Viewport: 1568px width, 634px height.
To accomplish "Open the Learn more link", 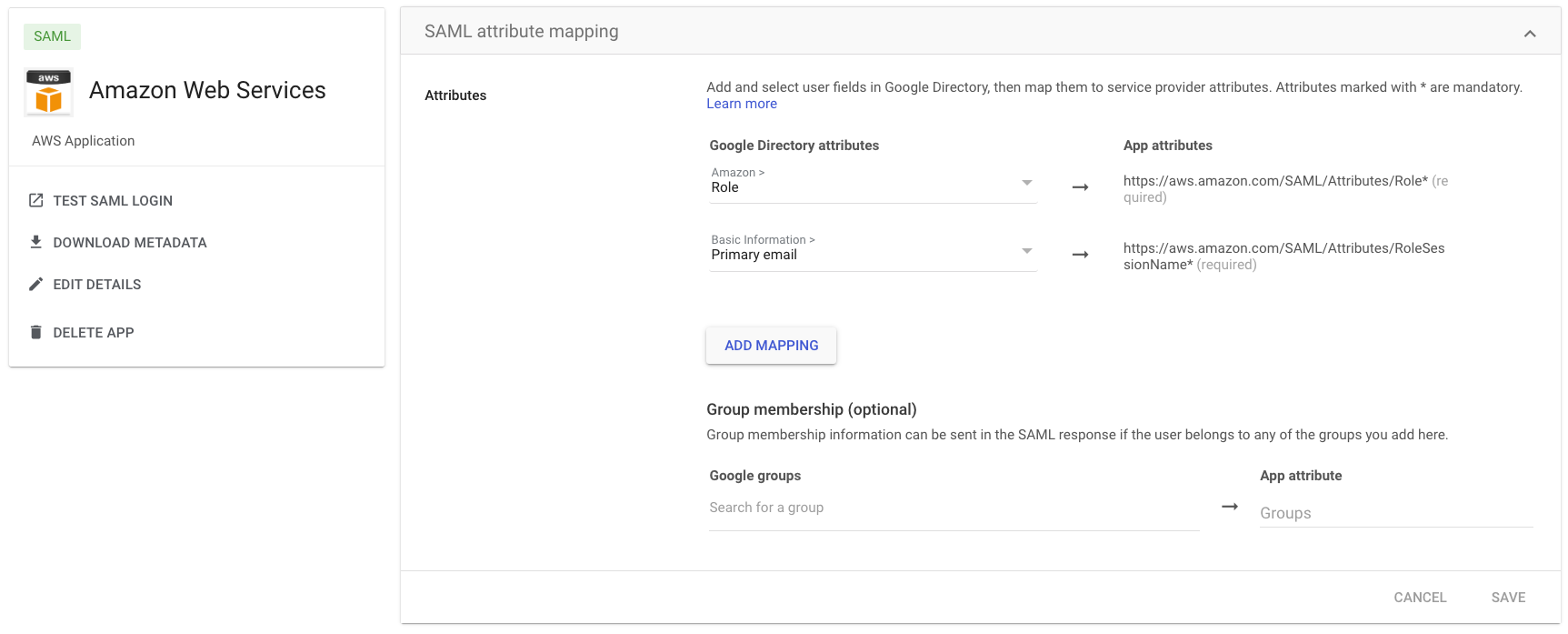I will point(742,104).
